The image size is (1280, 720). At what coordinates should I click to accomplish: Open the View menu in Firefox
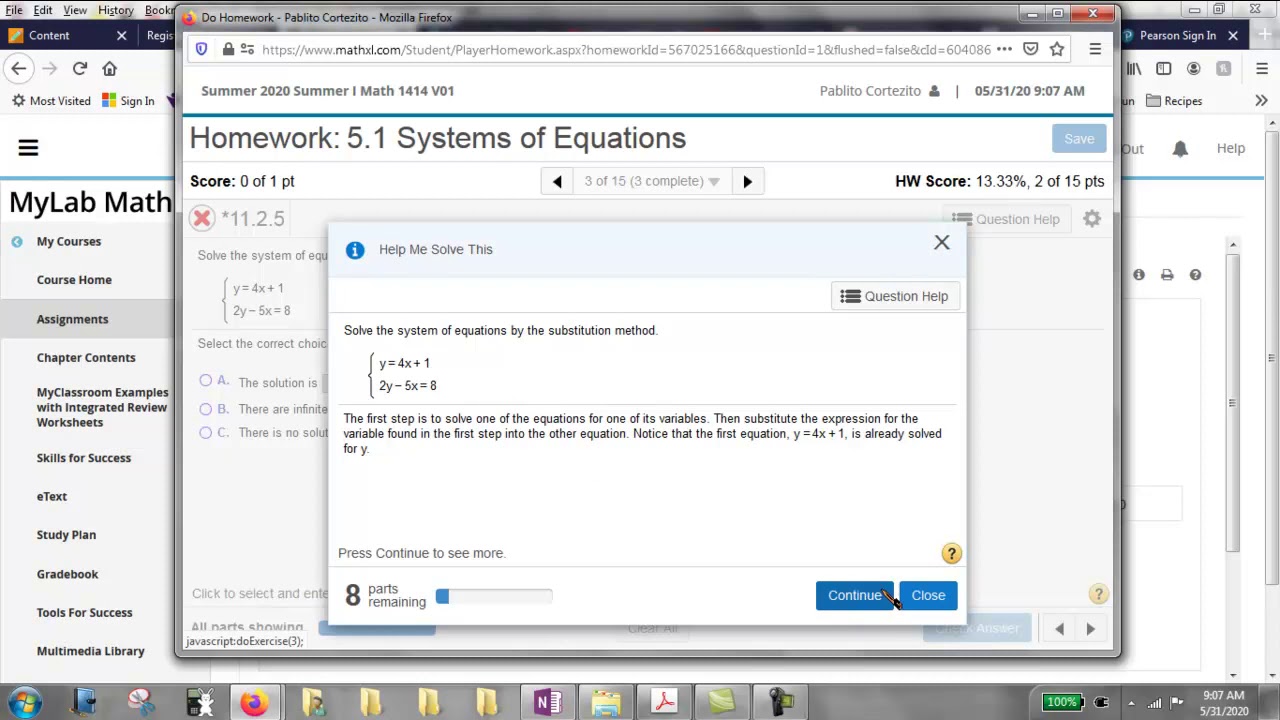(x=75, y=10)
